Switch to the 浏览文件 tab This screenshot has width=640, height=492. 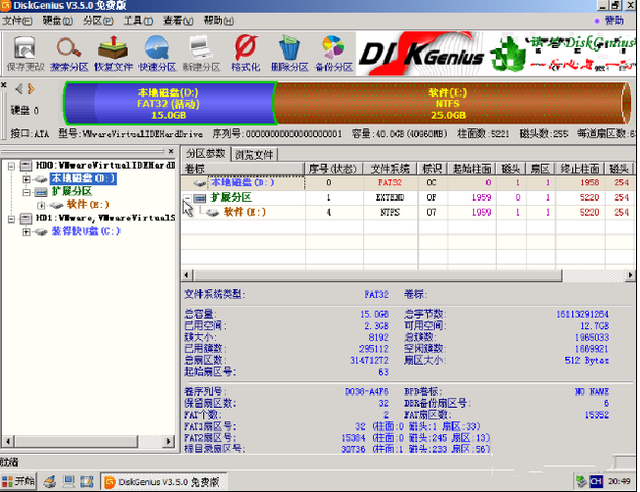coord(254,154)
